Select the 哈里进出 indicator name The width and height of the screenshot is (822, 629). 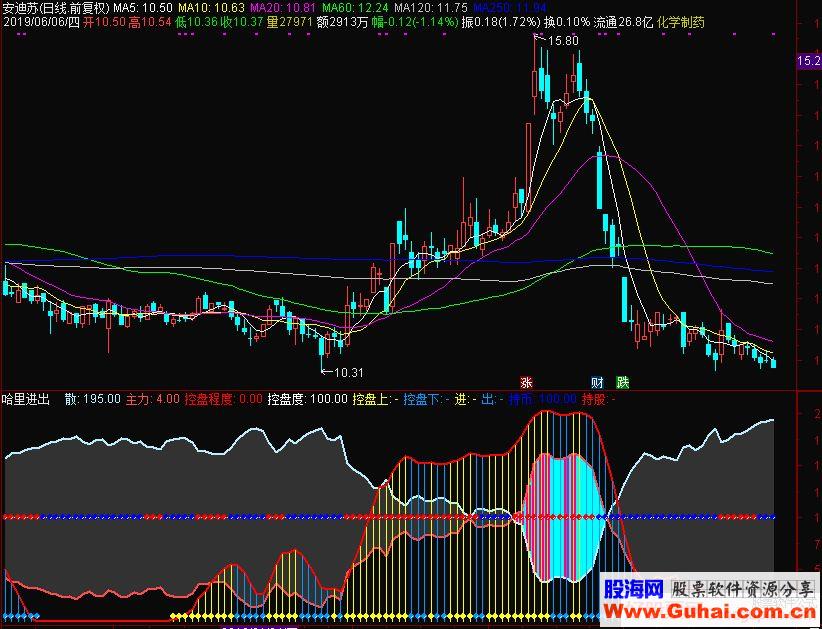(26, 399)
